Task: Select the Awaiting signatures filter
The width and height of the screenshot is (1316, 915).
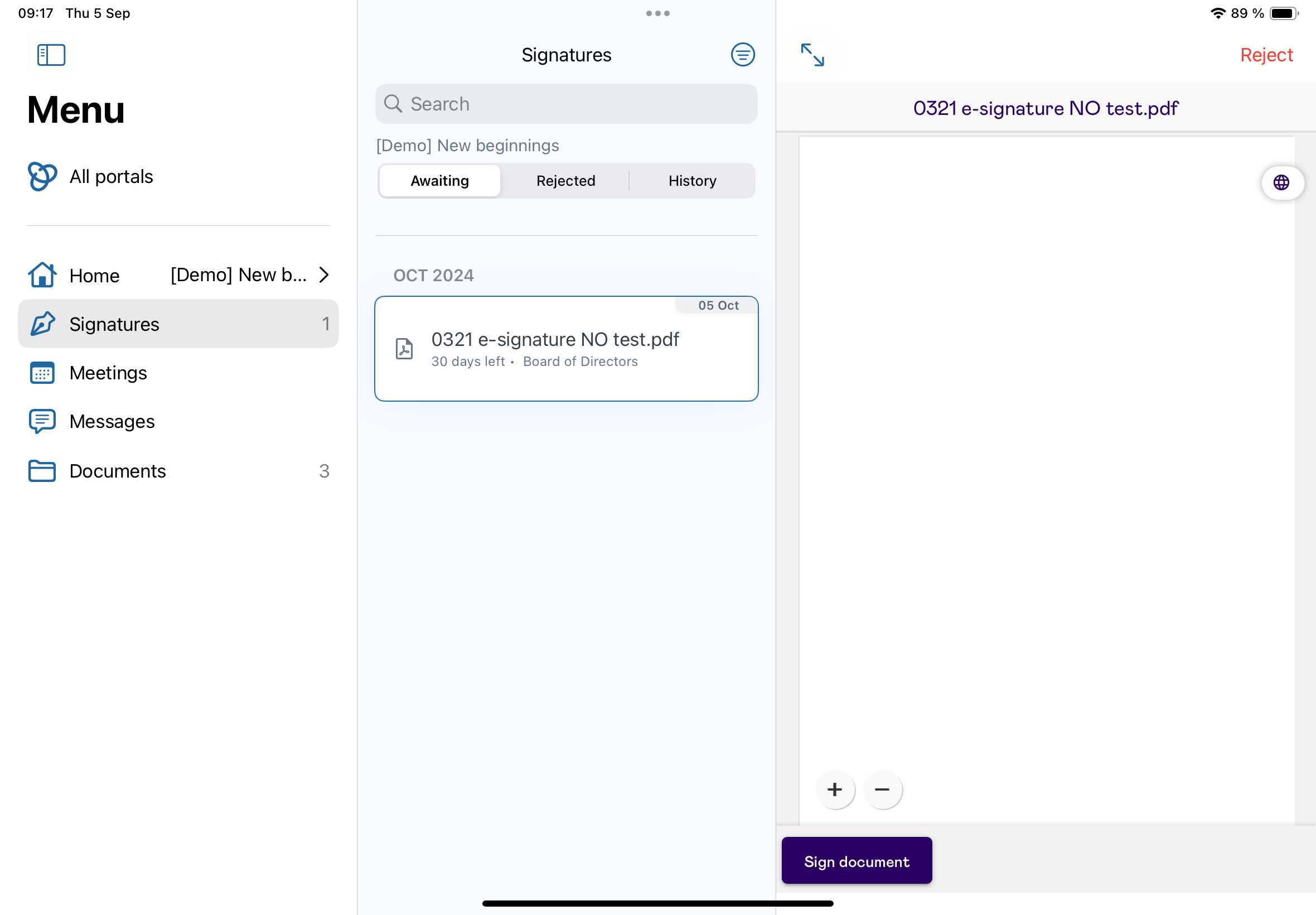Action: point(439,181)
